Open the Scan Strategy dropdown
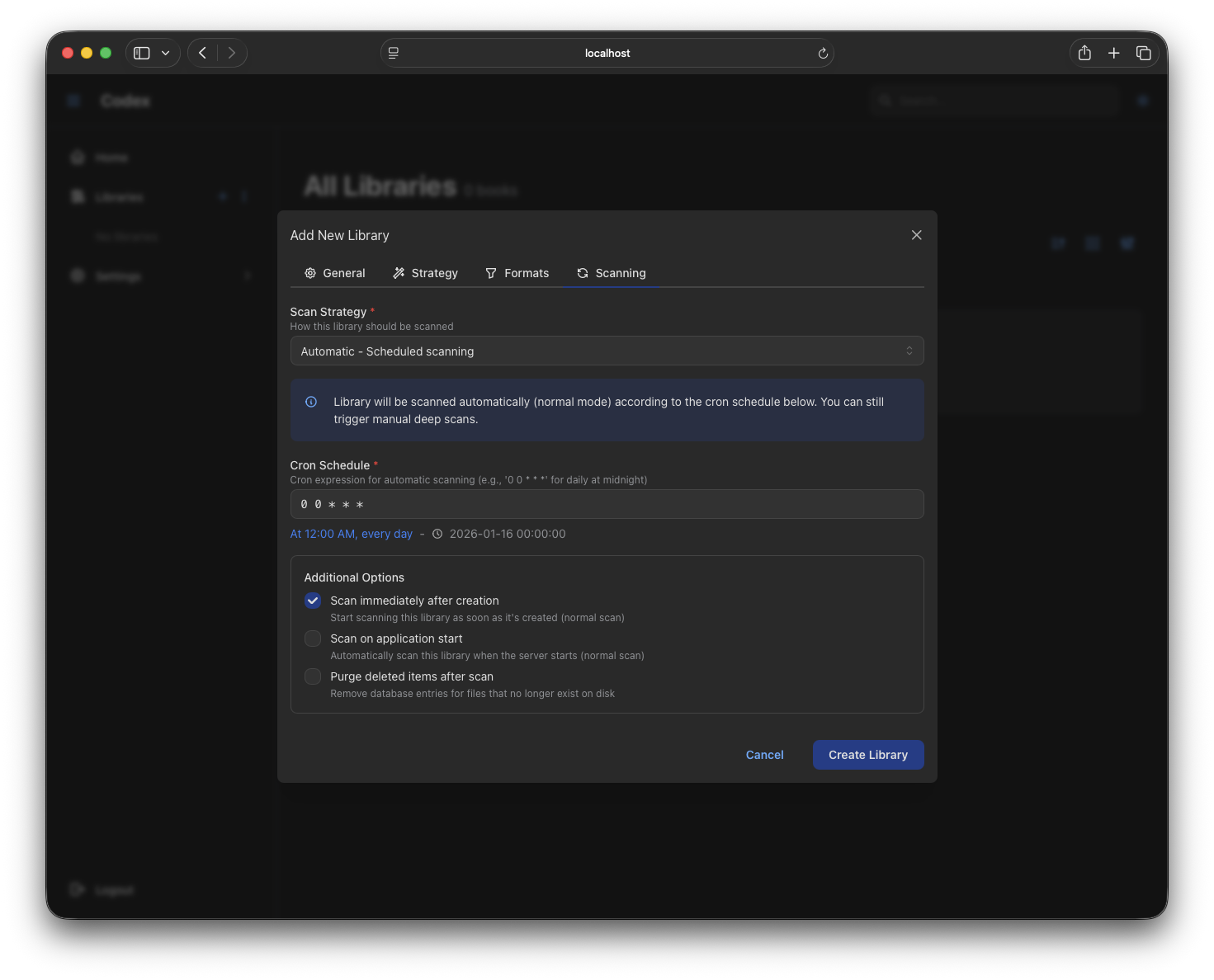 [x=607, y=351]
